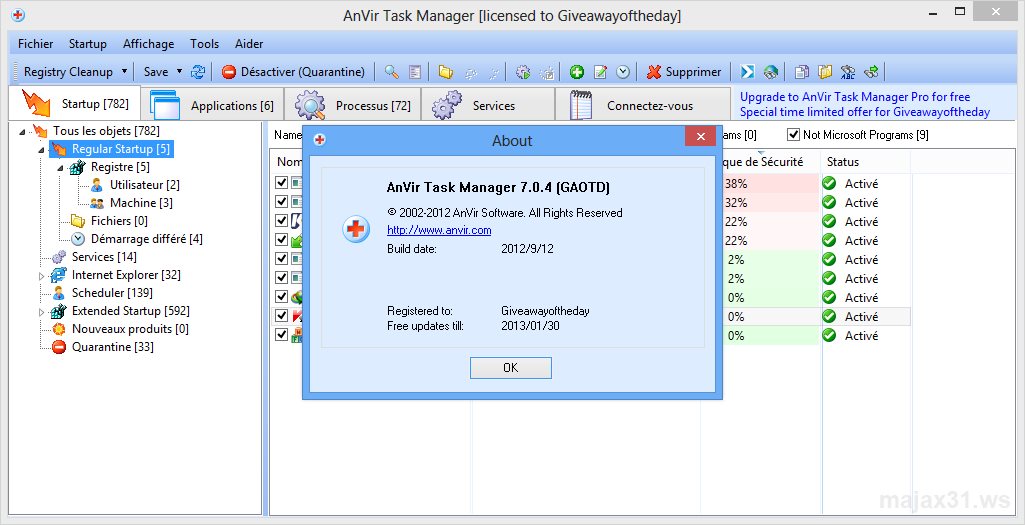
Task: Open the Save dropdown arrow
Action: click(x=180, y=72)
